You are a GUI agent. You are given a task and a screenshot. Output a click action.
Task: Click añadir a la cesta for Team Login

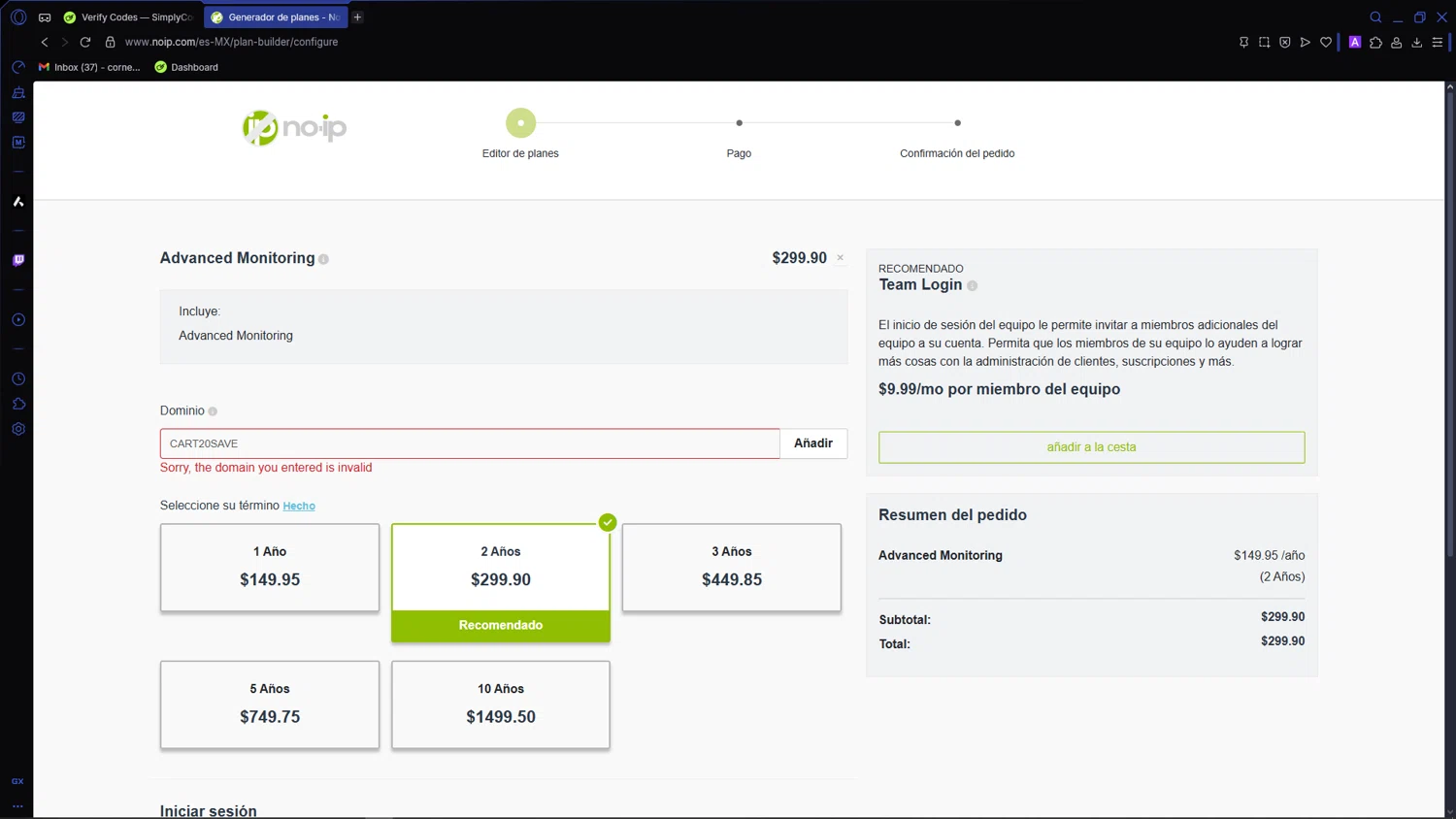pyautogui.click(x=1091, y=447)
